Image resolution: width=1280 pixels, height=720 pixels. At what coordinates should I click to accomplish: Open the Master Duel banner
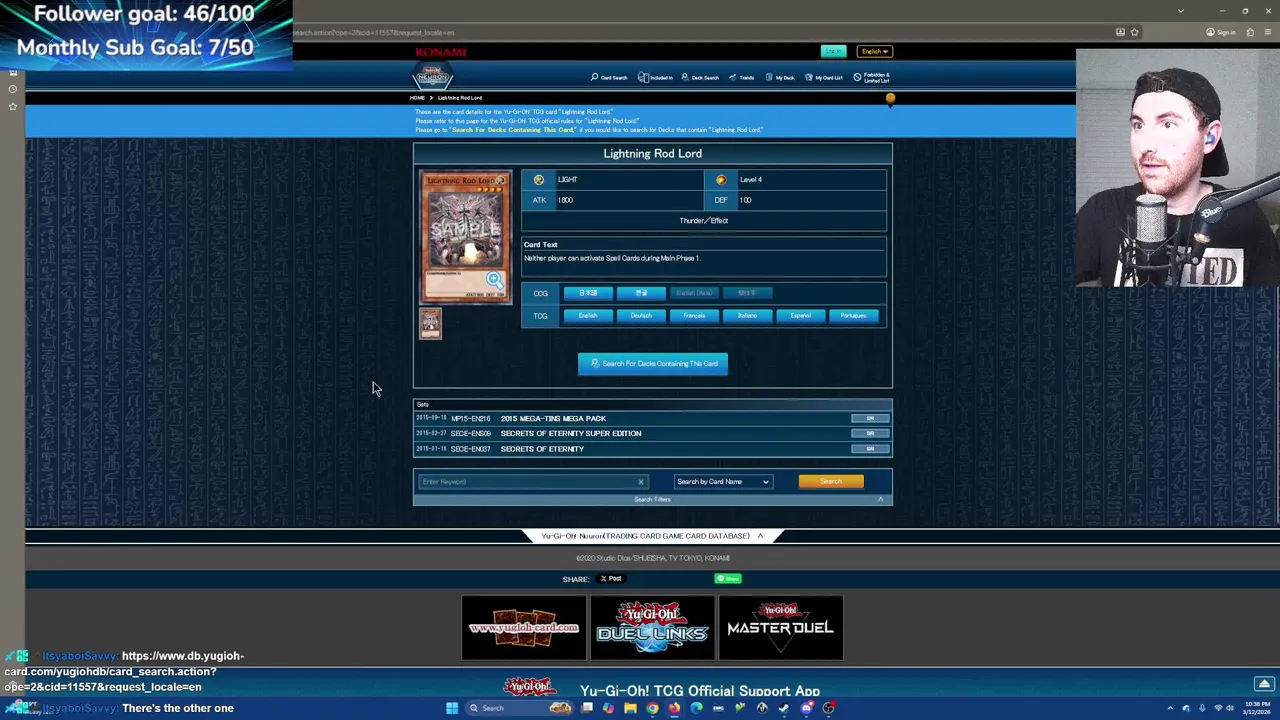coord(780,628)
